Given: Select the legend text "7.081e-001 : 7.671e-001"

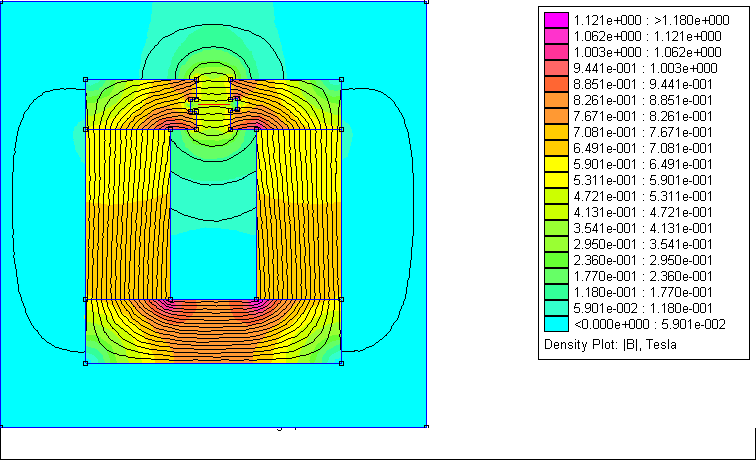Looking at the screenshot, I should click(643, 132).
